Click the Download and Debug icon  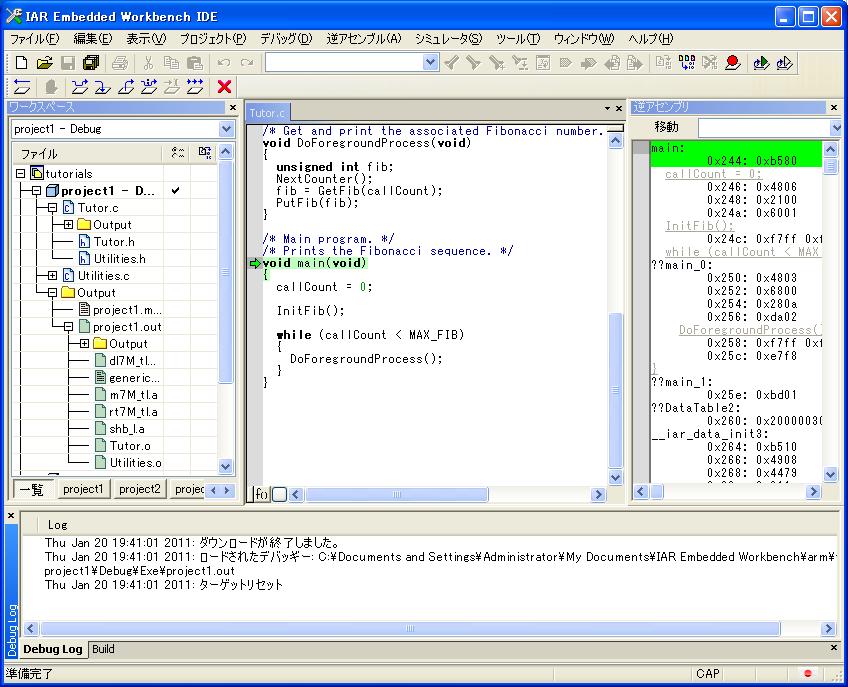[x=761, y=63]
